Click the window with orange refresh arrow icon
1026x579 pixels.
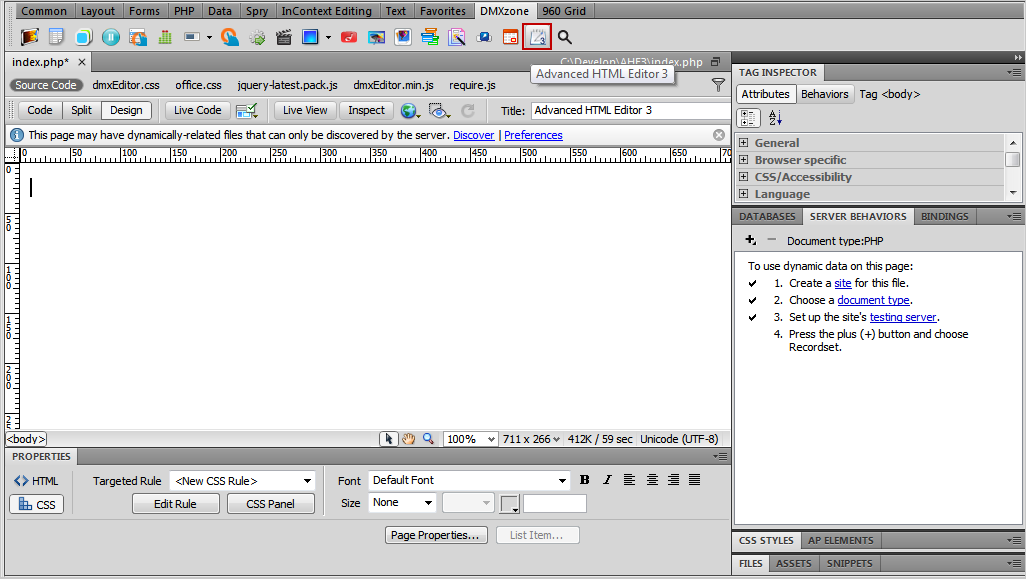(x=137, y=37)
